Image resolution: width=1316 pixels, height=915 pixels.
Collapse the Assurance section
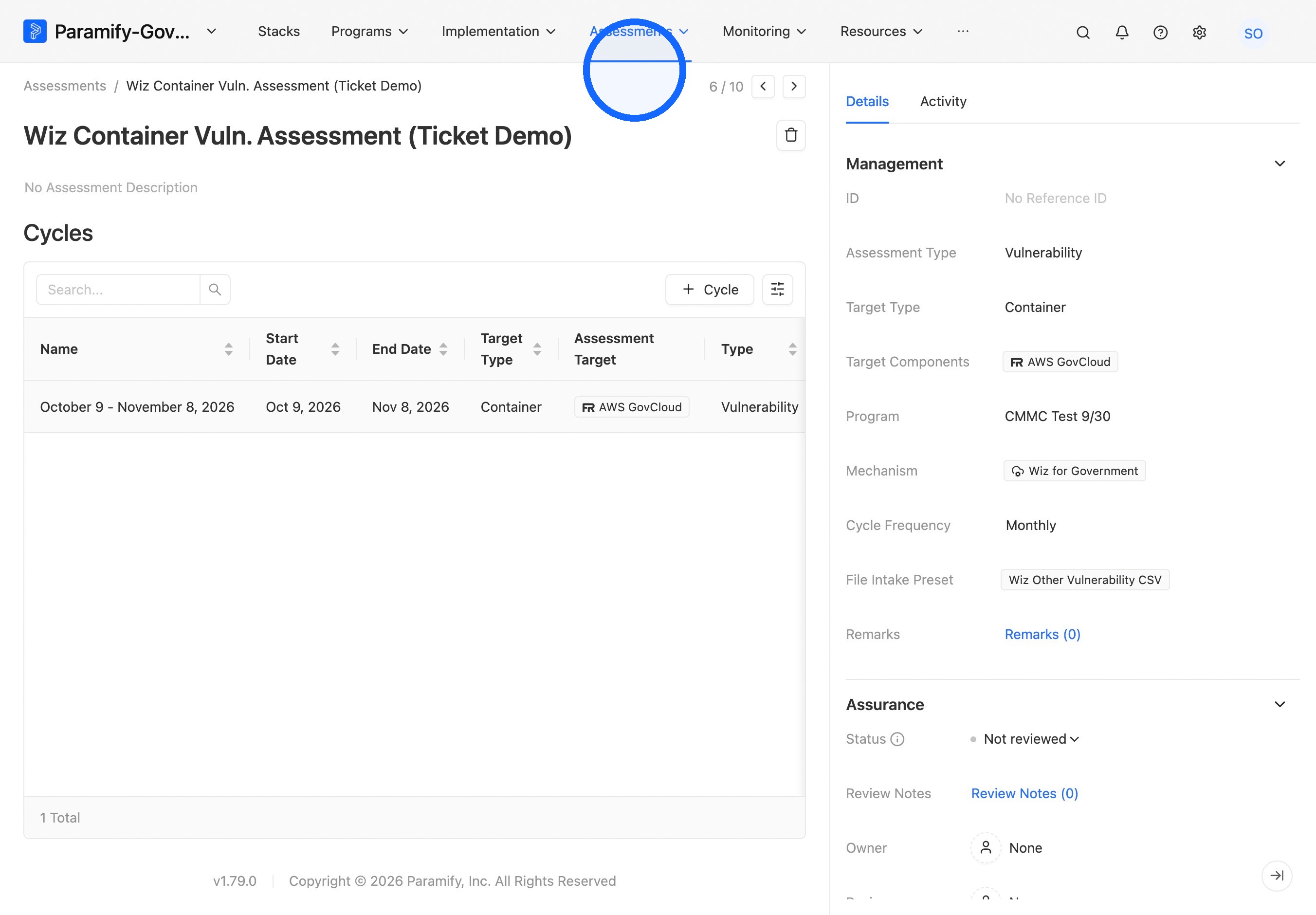point(1279,705)
